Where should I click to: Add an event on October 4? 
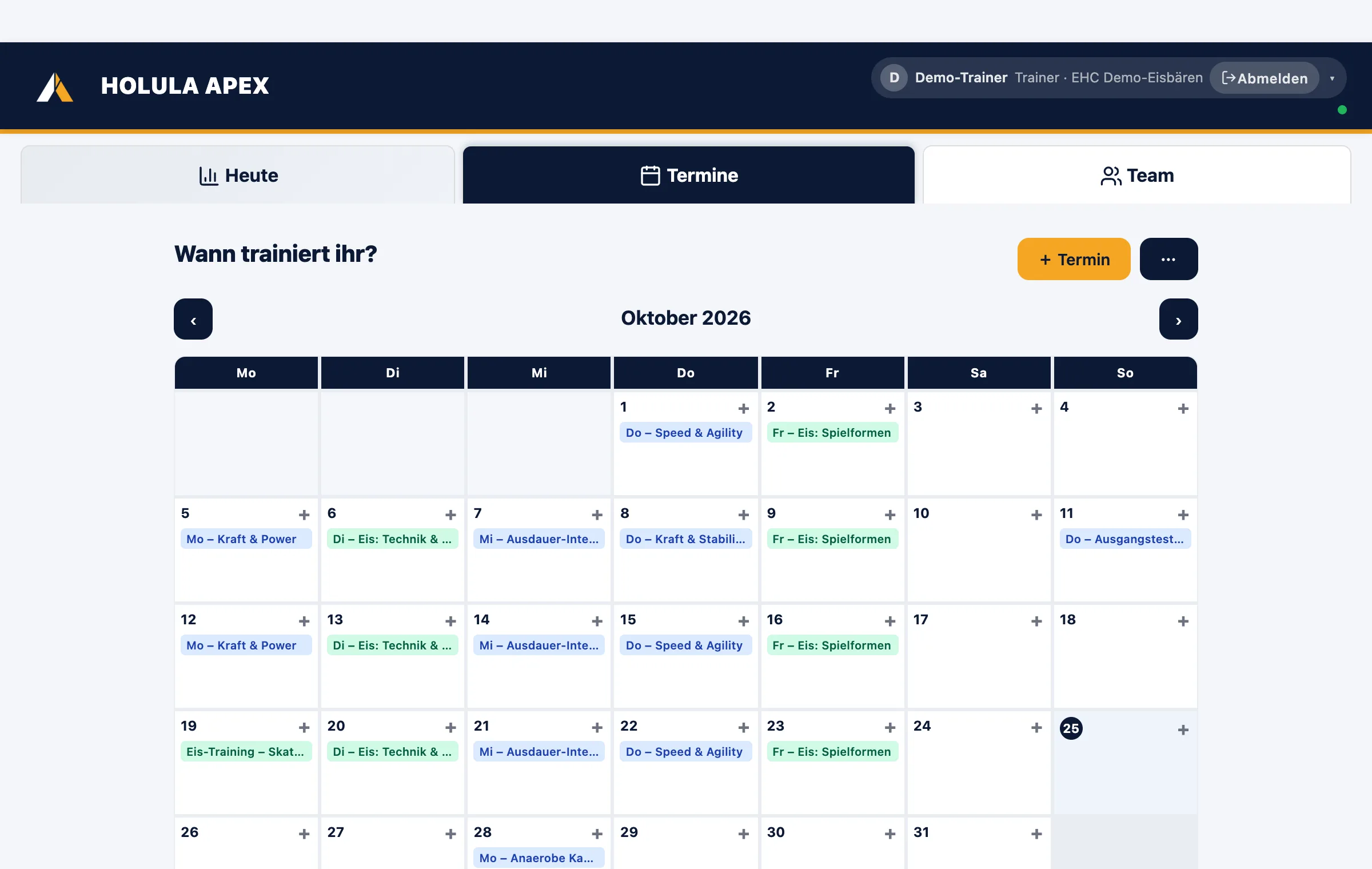pyautogui.click(x=1183, y=408)
